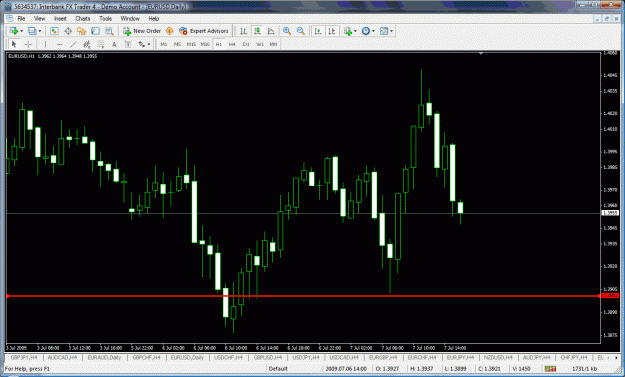
Task: Open the Insert menu
Action: click(x=60, y=19)
